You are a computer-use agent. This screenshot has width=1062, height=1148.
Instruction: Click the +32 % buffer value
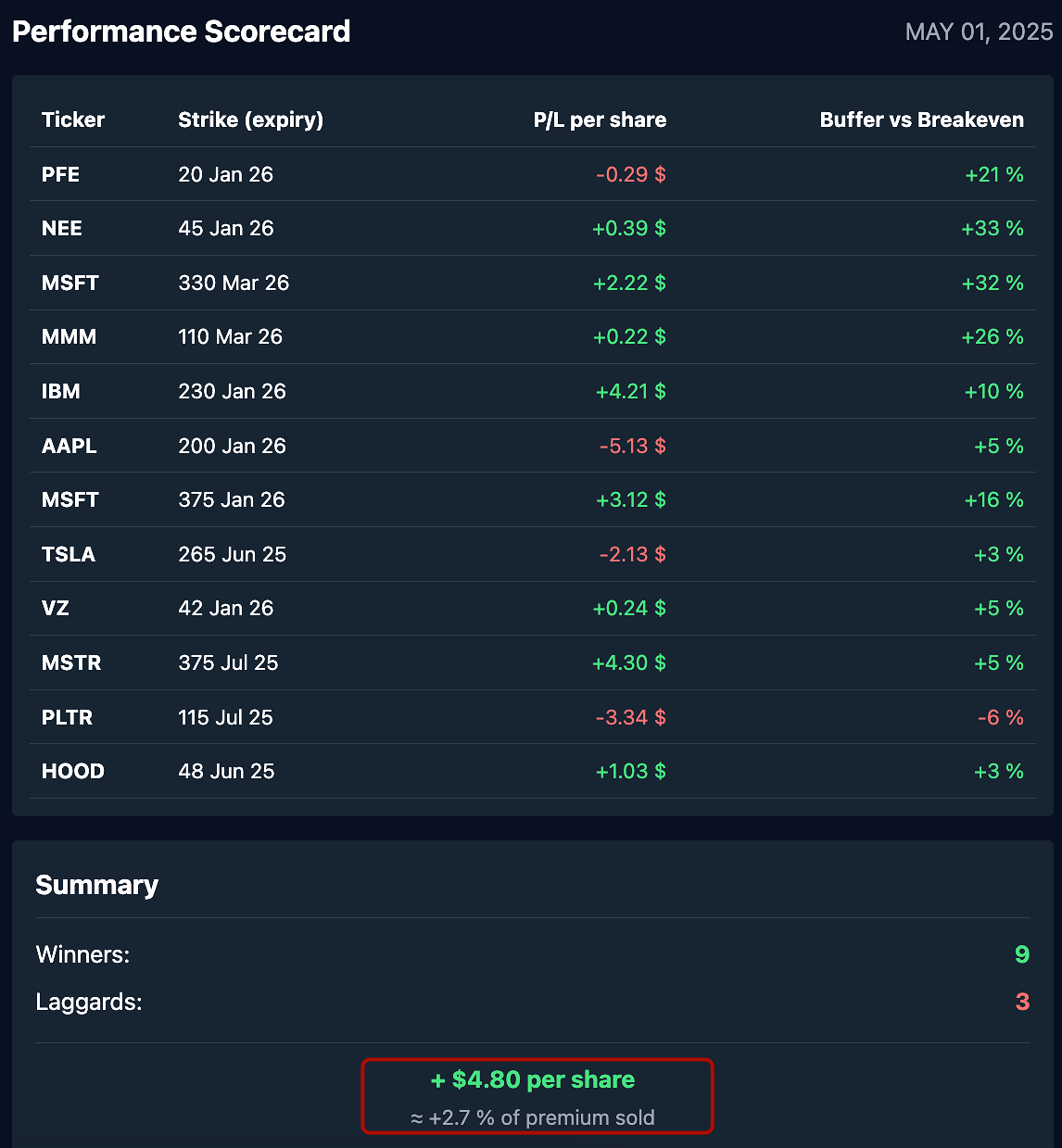pyautogui.click(x=992, y=283)
